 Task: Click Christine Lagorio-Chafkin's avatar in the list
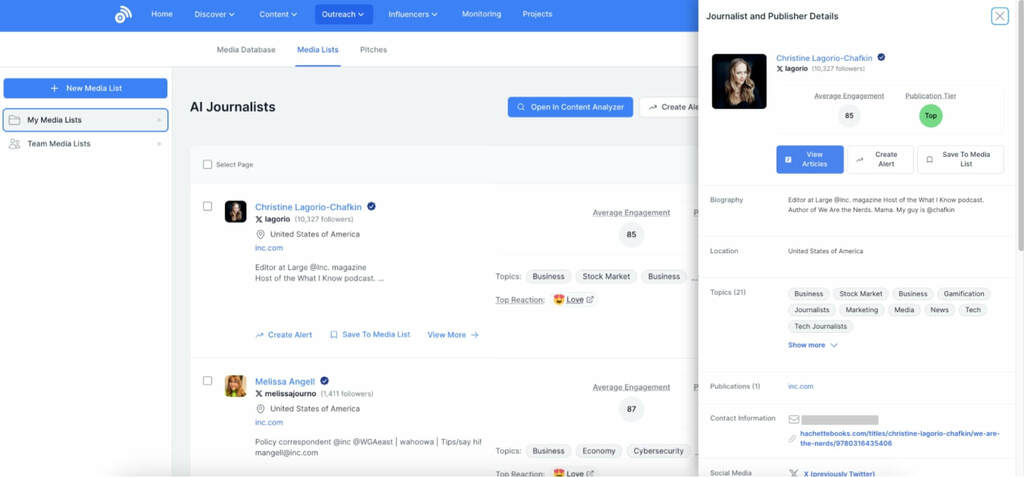pyautogui.click(x=235, y=212)
